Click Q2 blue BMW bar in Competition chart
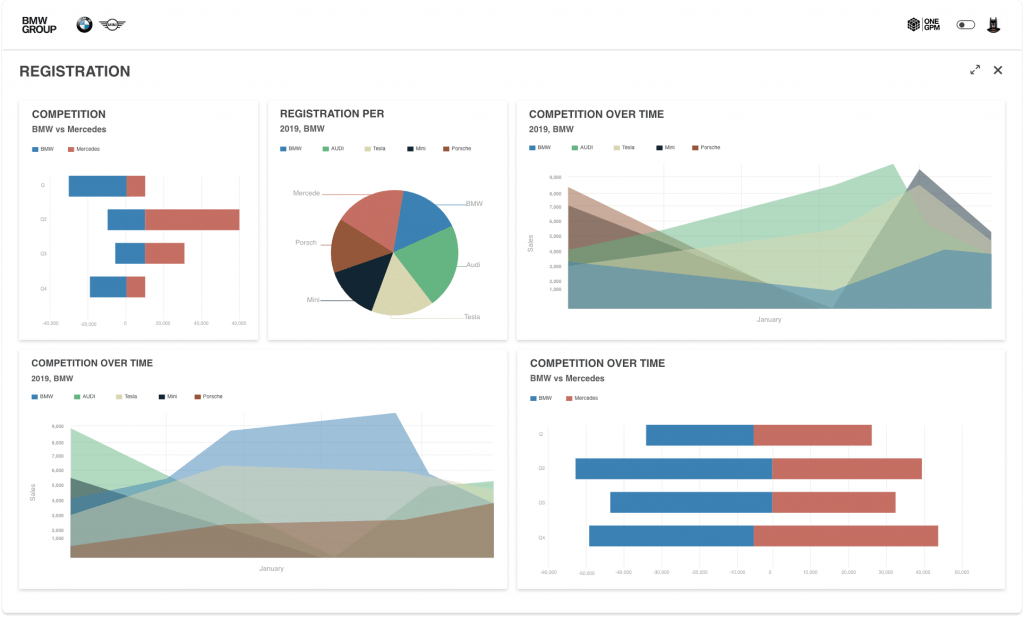The width and height of the screenshot is (1024, 617). coord(126,220)
